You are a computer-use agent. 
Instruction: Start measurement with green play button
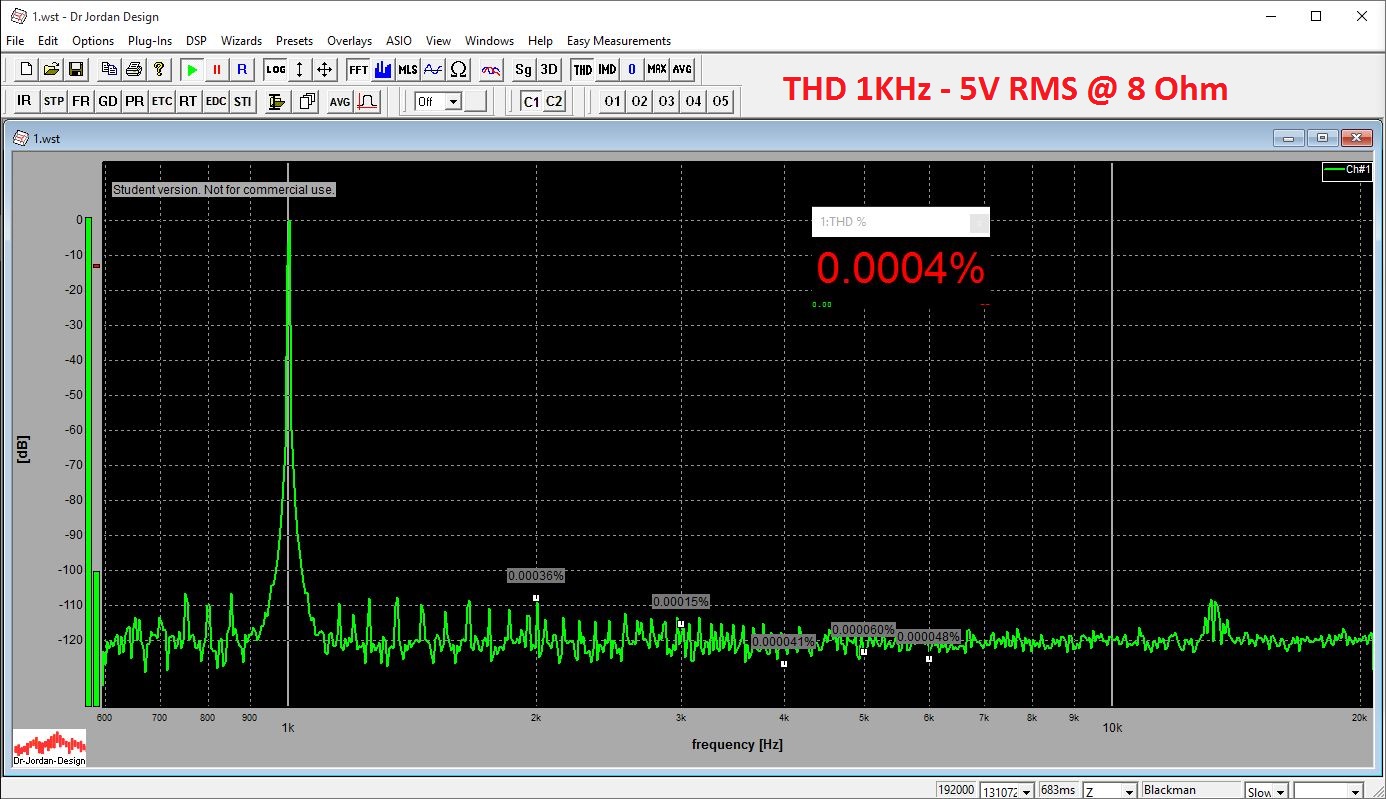tap(192, 70)
